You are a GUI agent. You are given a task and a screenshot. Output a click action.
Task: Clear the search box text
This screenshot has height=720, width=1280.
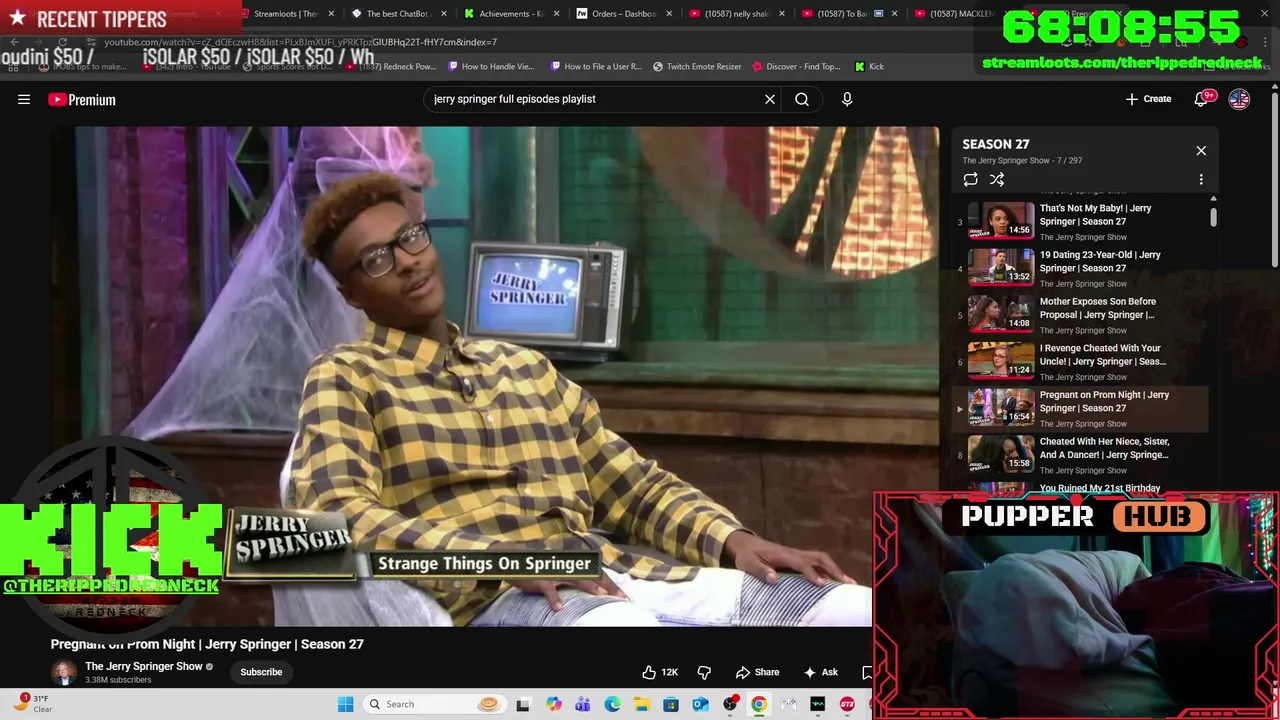pyautogui.click(x=770, y=99)
